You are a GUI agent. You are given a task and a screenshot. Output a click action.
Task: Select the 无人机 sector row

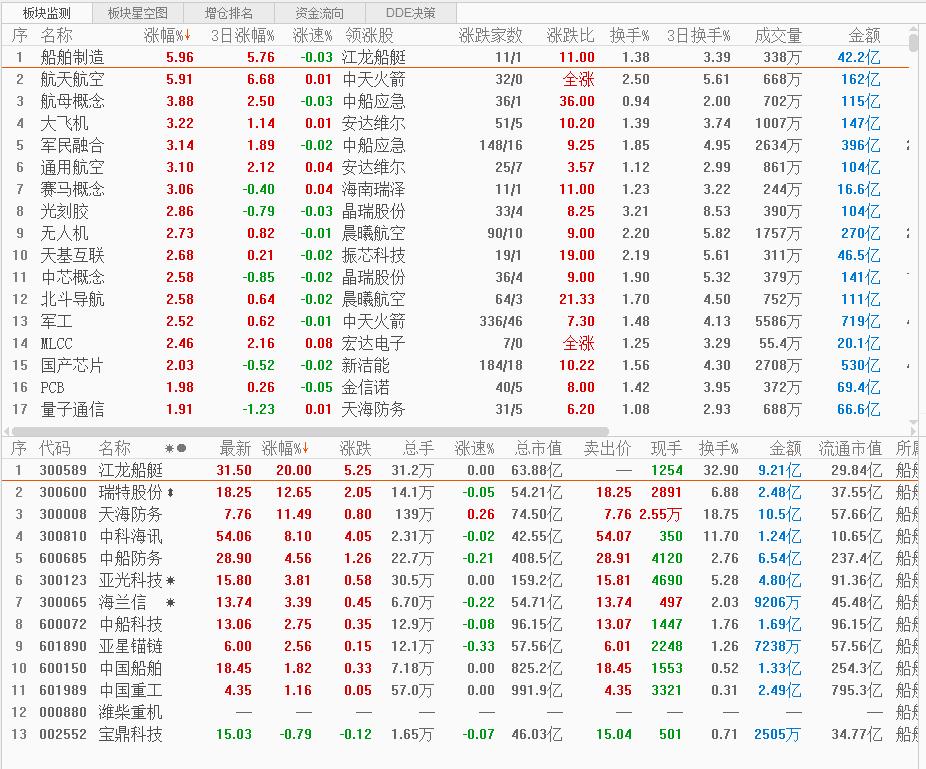coord(455,233)
